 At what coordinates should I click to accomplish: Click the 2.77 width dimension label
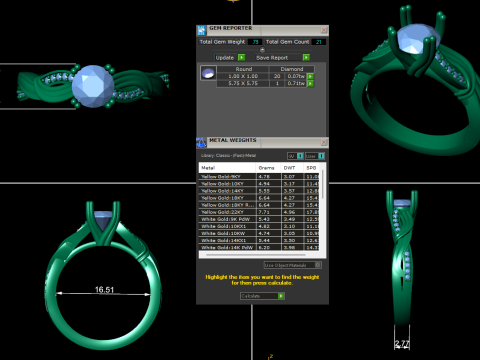pyautogui.click(x=402, y=343)
